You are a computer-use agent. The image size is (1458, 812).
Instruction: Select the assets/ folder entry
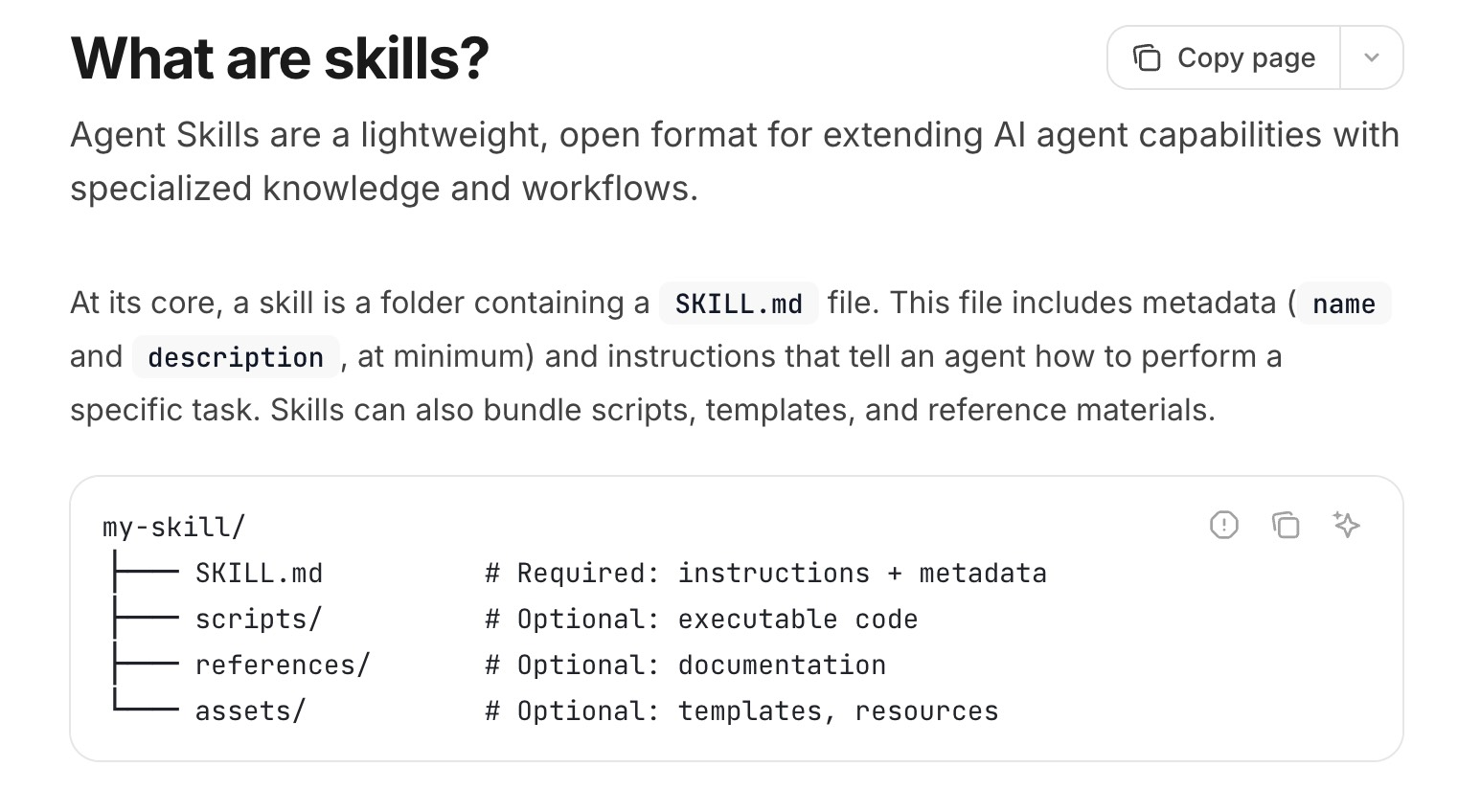pos(250,711)
